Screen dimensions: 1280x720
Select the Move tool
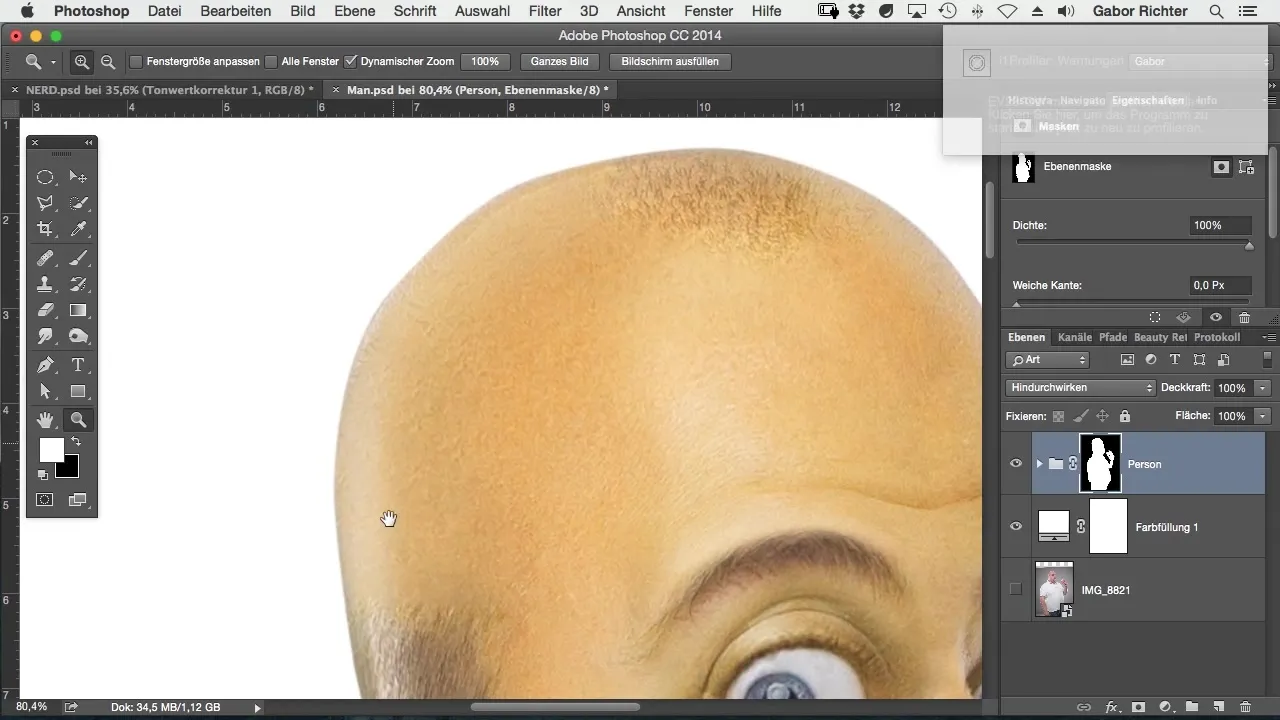(x=78, y=177)
